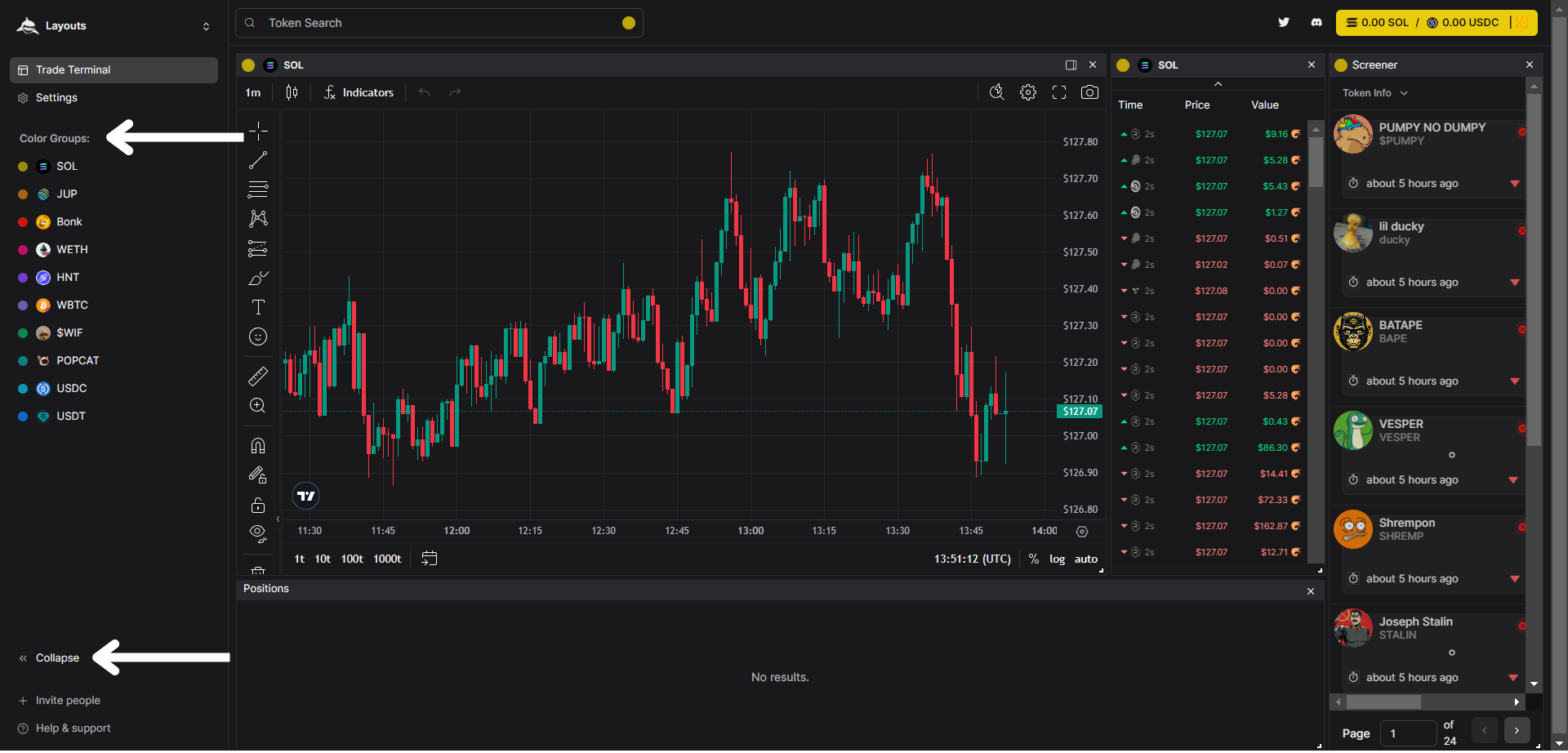Open Settings in the sidebar
1568x753 pixels.
coord(56,98)
